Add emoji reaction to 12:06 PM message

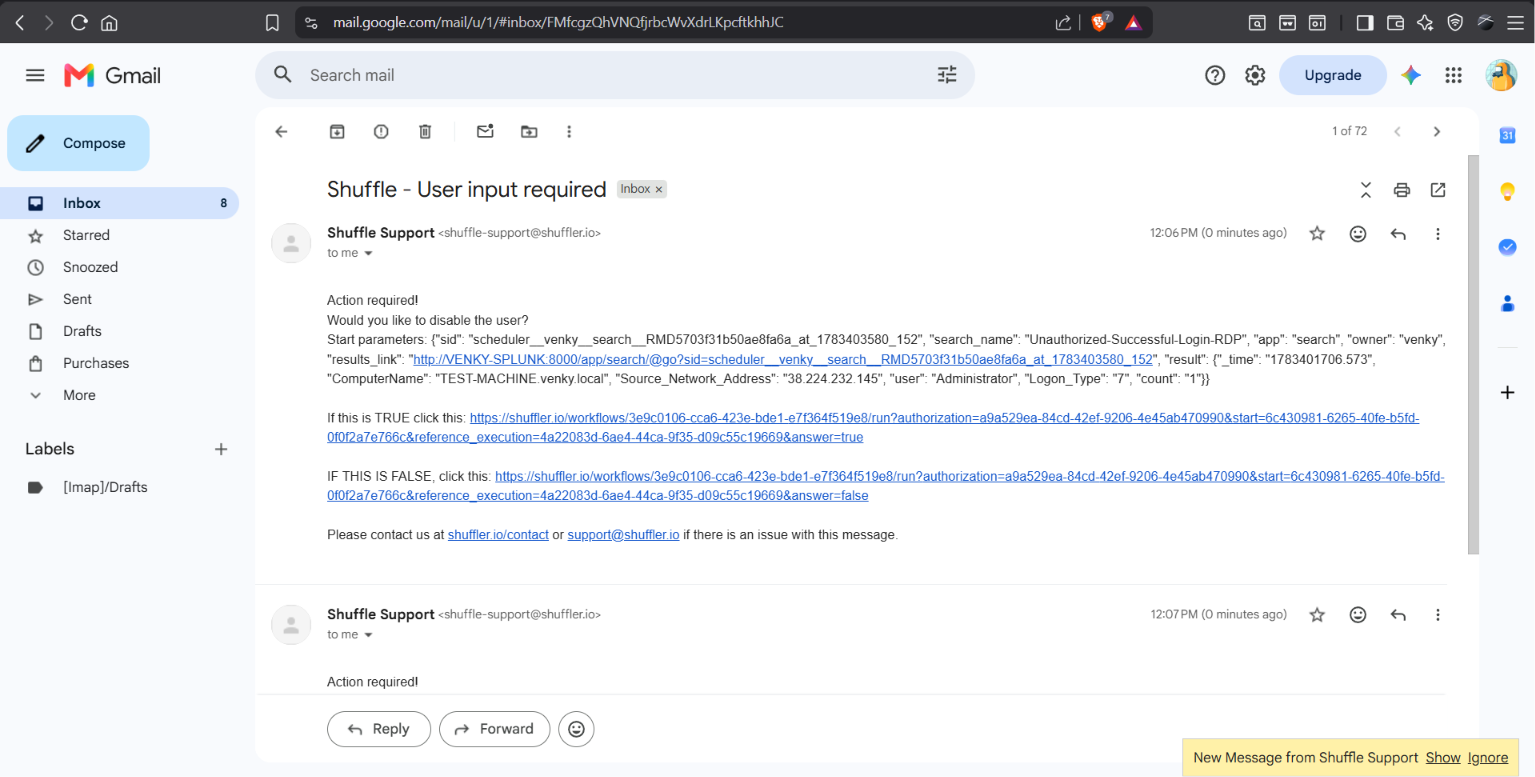[x=1358, y=233]
